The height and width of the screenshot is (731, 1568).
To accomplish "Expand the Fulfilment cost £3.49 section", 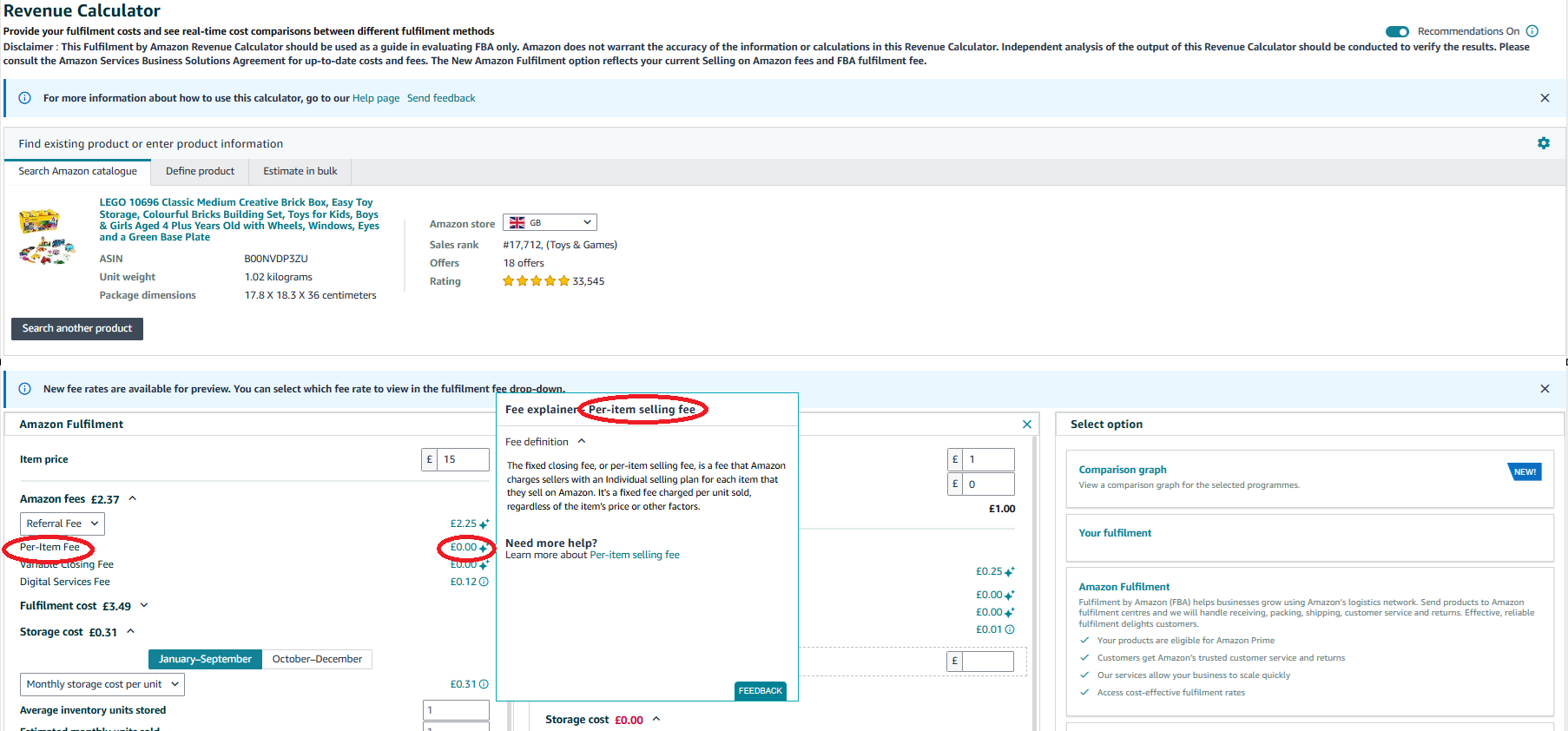I will tap(144, 605).
